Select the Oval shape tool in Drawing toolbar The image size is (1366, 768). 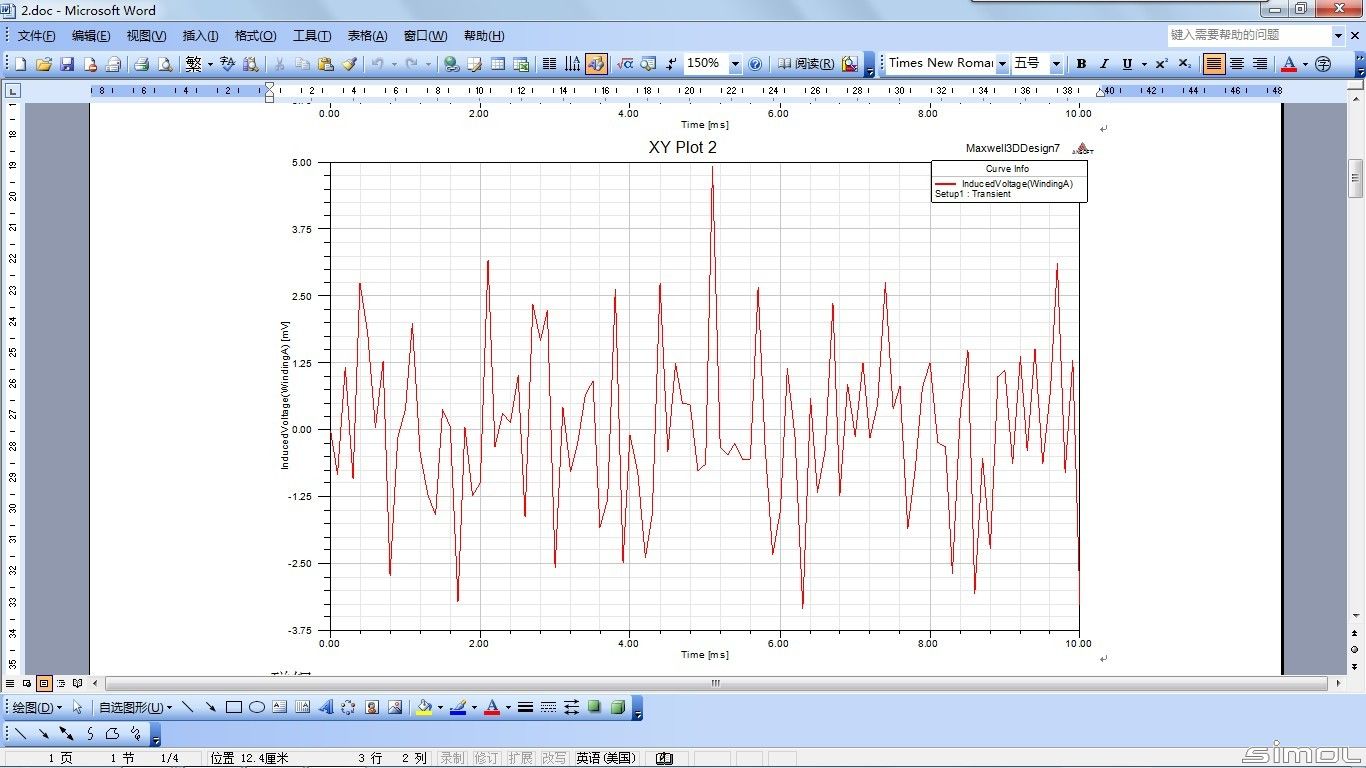(257, 707)
